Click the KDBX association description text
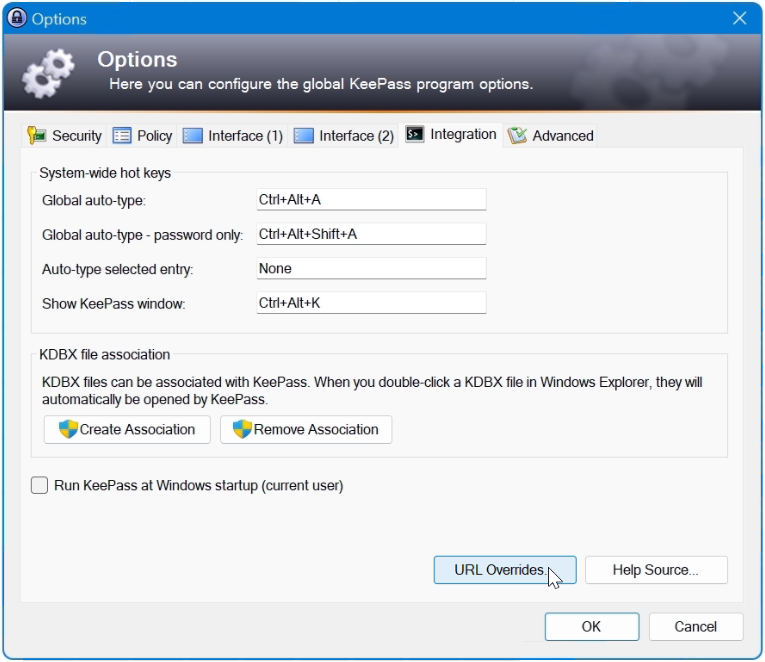The width and height of the screenshot is (765, 662). click(x=372, y=391)
